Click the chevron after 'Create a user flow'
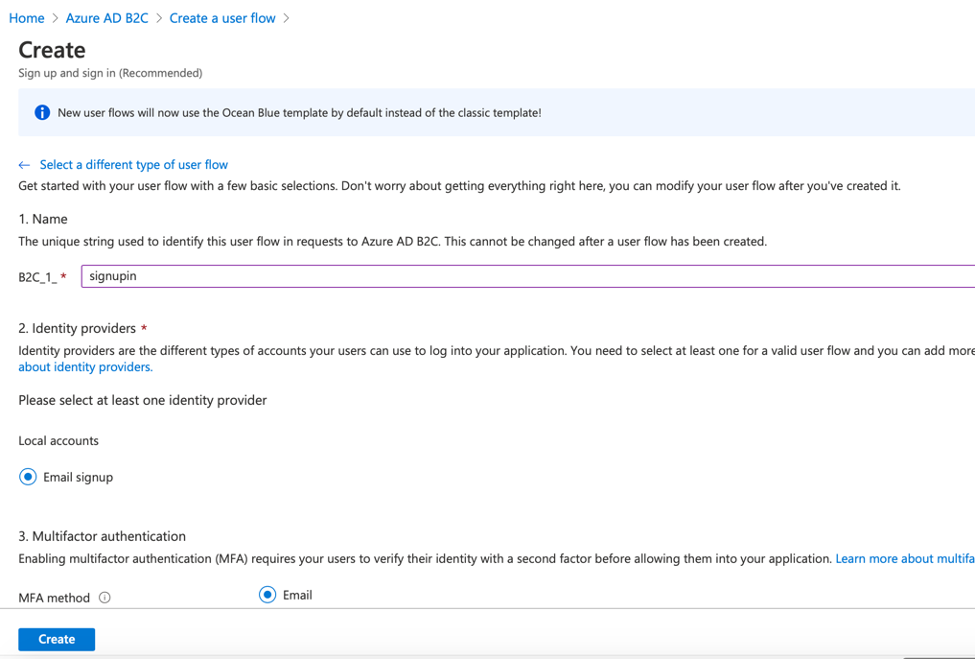 (286, 18)
